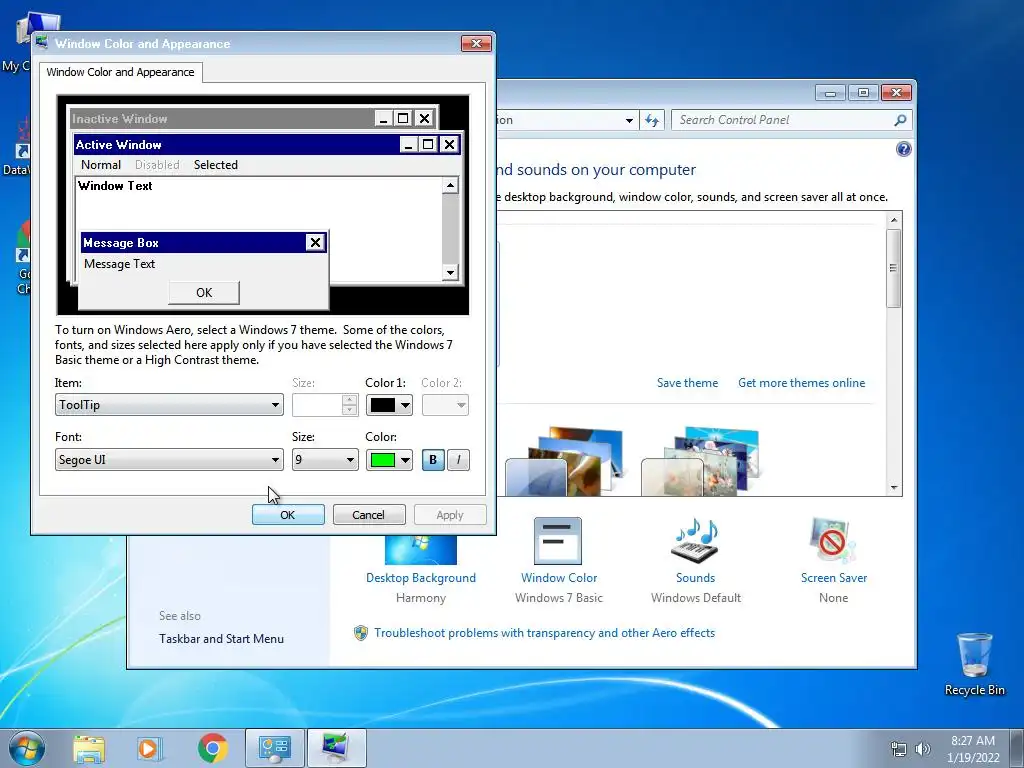Open the font Size dropdown showing 9
Viewport: 1024px width, 768px height.
[x=325, y=460]
